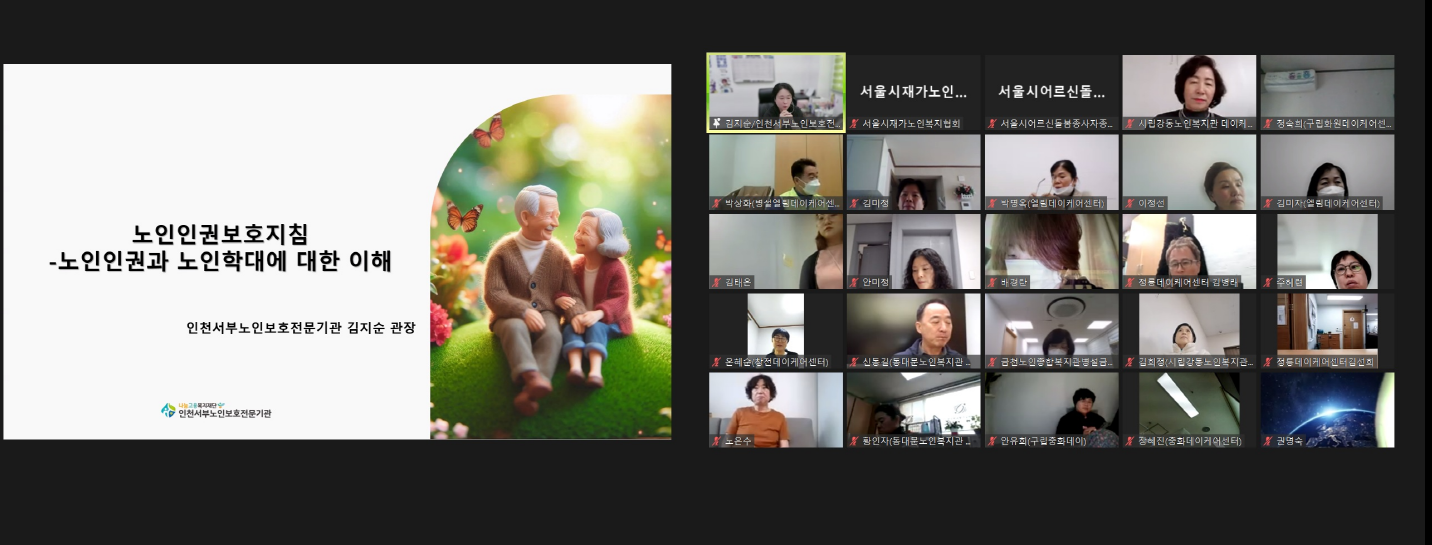Select 박상화's video tile with the masked man
1432x545 pixels.
(776, 171)
